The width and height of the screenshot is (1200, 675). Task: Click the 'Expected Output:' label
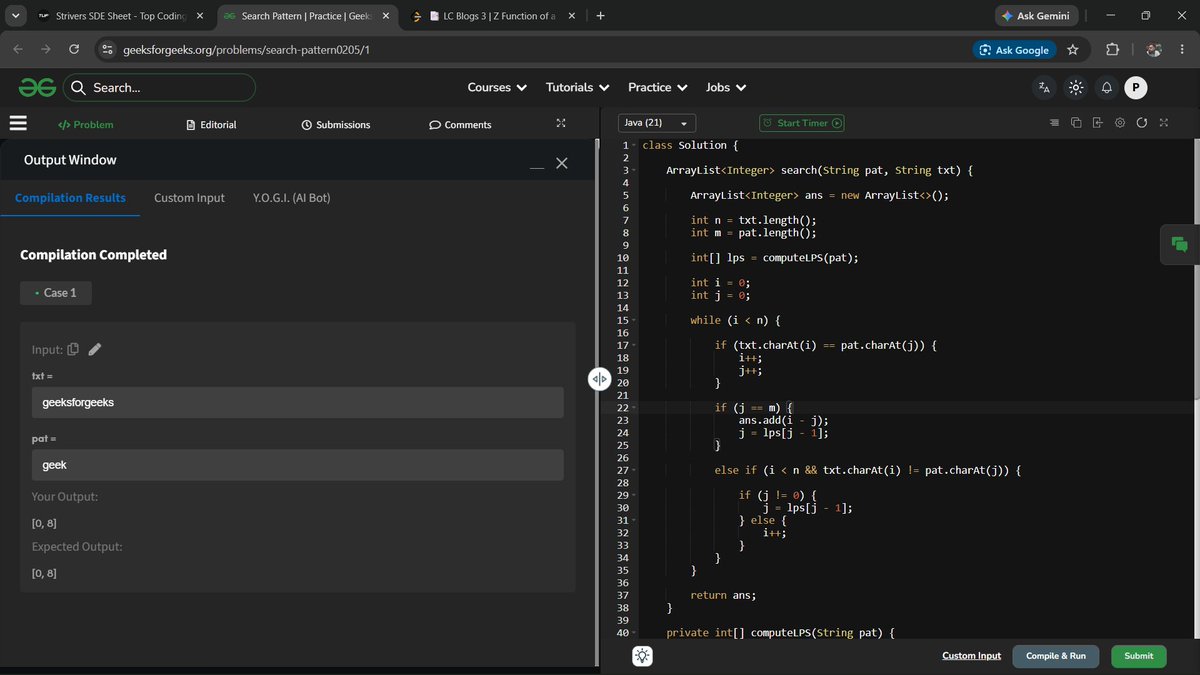pyautogui.click(x=76, y=547)
